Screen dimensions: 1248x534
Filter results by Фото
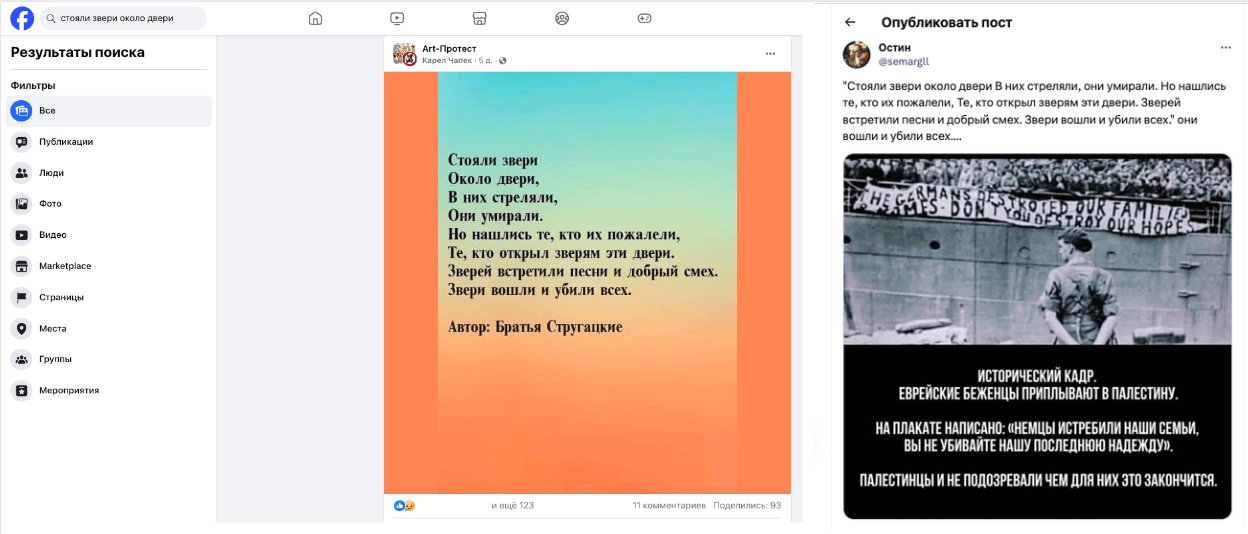(110, 204)
